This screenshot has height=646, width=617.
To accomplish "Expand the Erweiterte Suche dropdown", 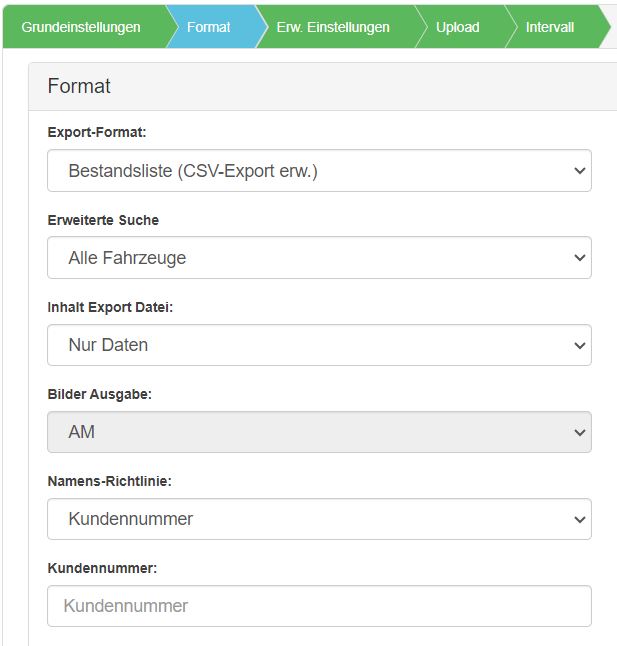I will [x=319, y=257].
